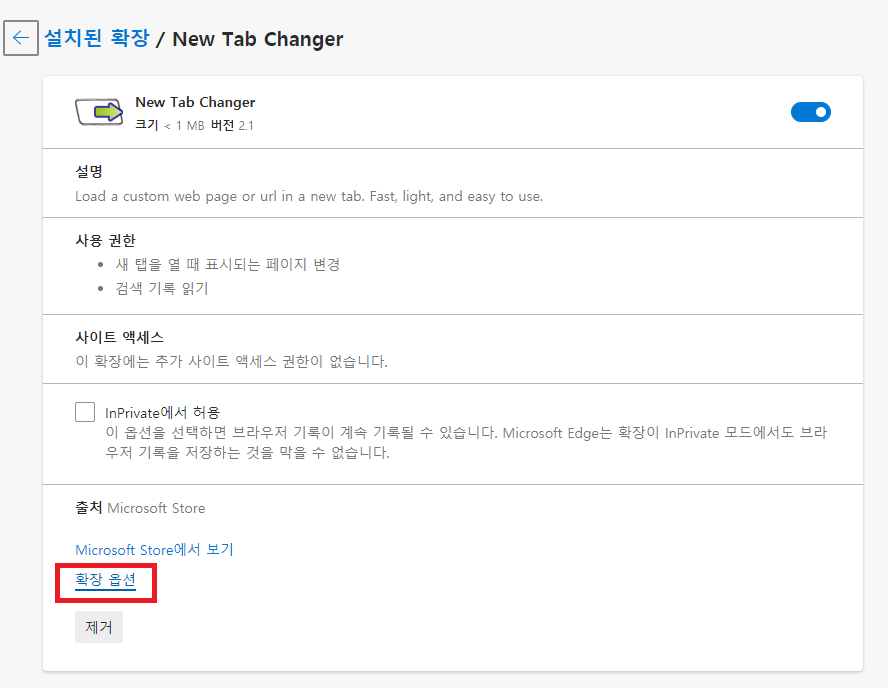Click the 새 탭을 열 때 표시되는 페이지 변경 item
The height and width of the screenshot is (688, 888).
coord(228,264)
